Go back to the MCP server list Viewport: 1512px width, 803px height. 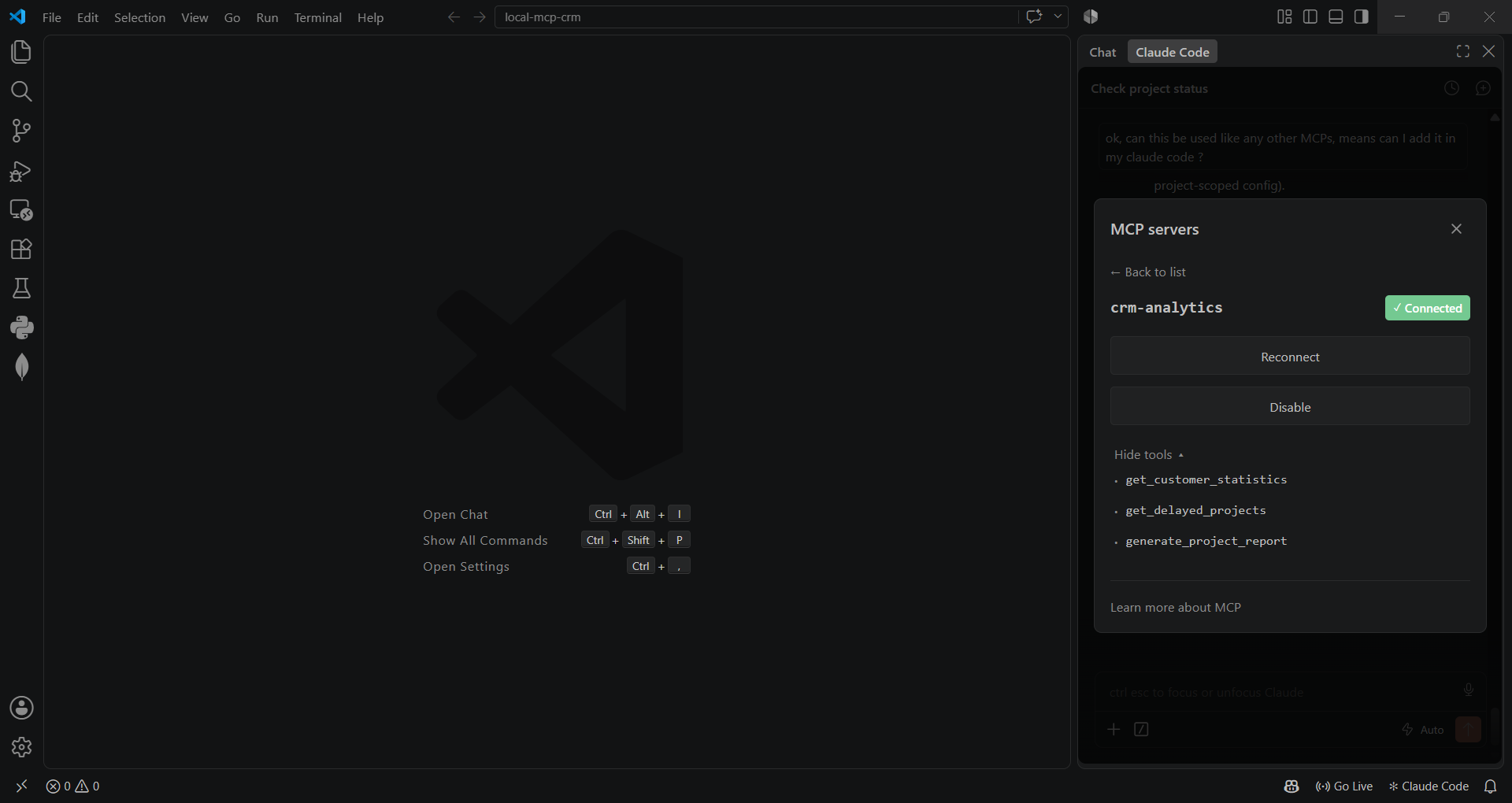[1147, 272]
